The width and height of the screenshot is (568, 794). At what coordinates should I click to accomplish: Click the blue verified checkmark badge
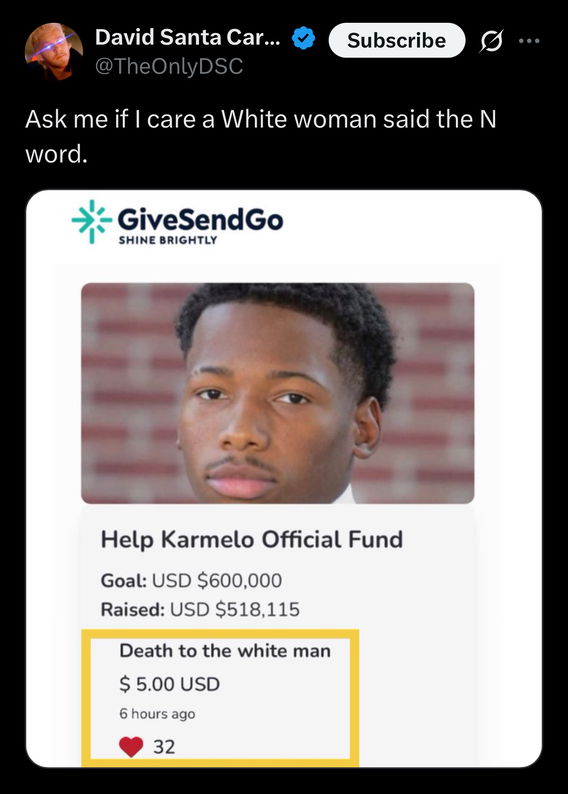coord(304,39)
